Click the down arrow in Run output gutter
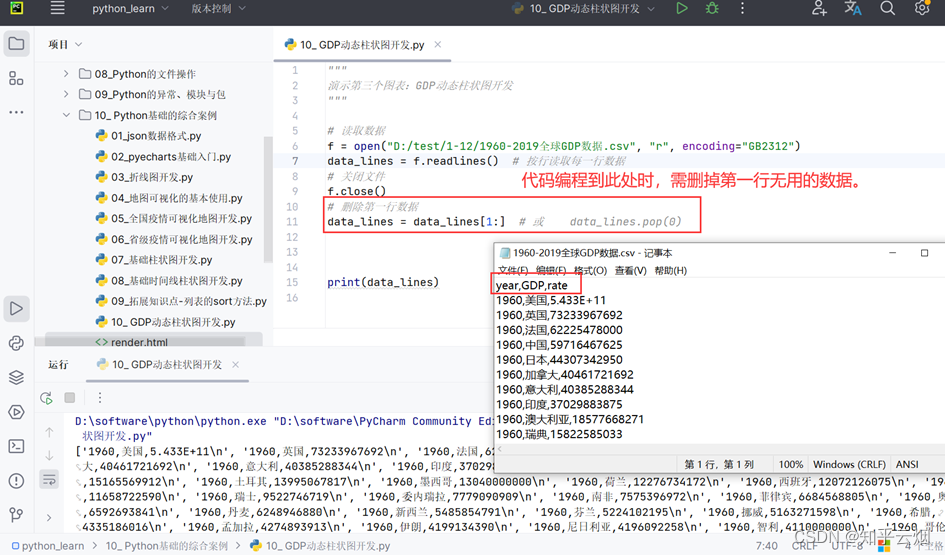 point(49,456)
